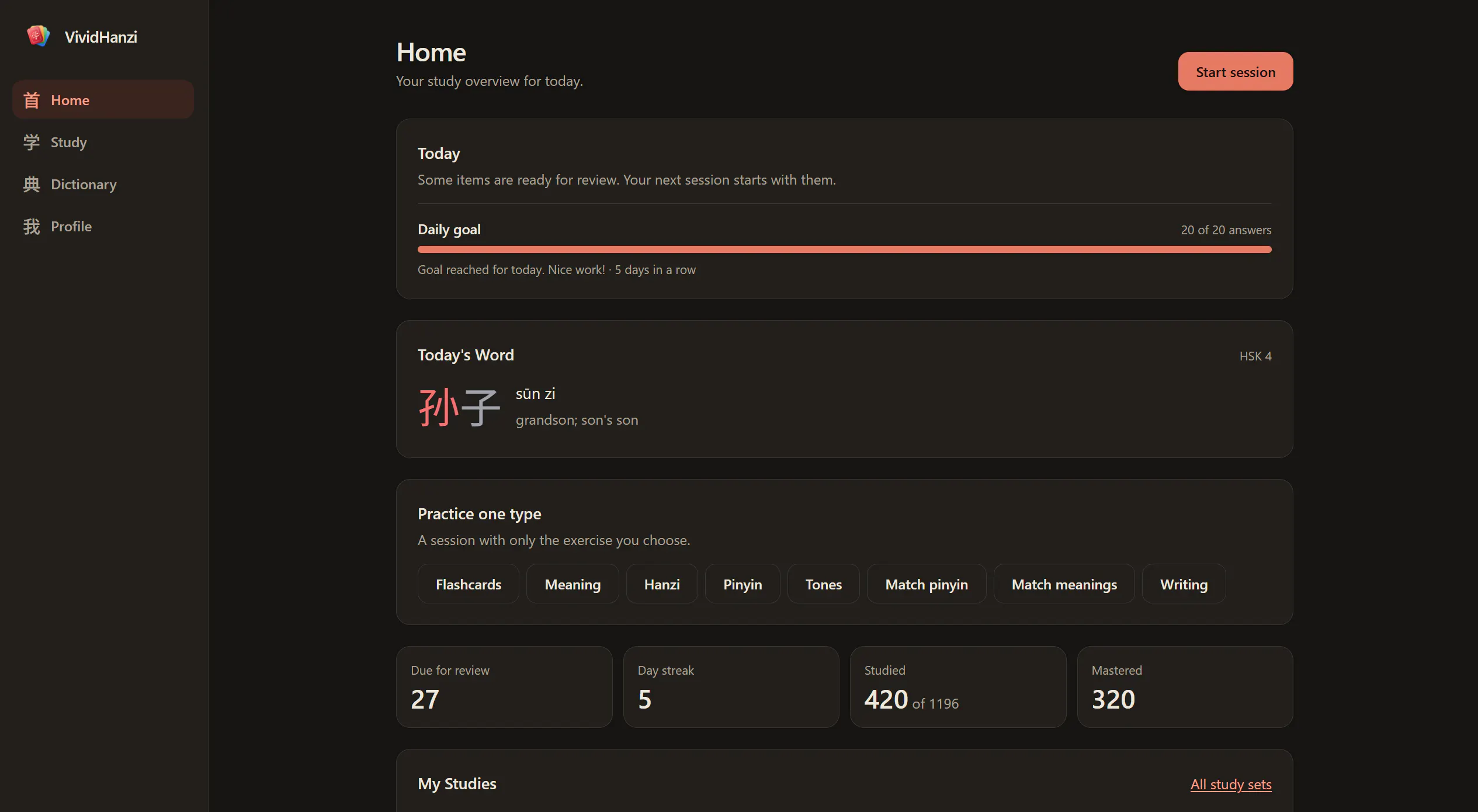1478x812 pixels.
Task: Click the pinyin sūn zi
Action: tap(535, 394)
